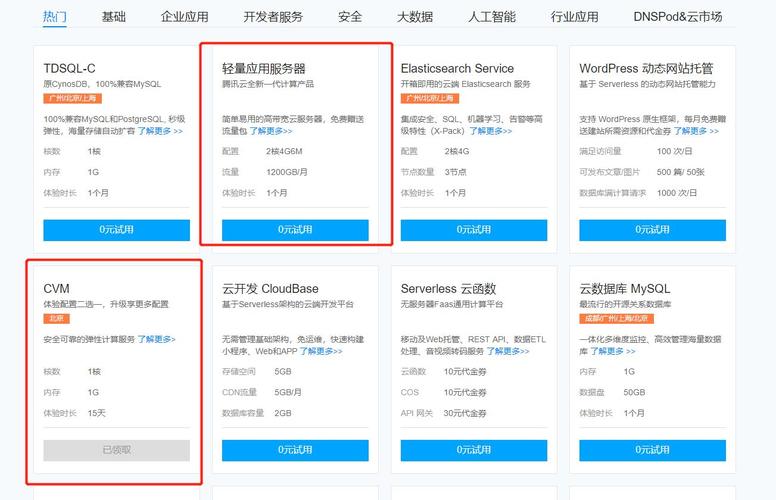Open 了解更多 link in WordPress card
This screenshot has height=500, width=776.
pos(696,131)
